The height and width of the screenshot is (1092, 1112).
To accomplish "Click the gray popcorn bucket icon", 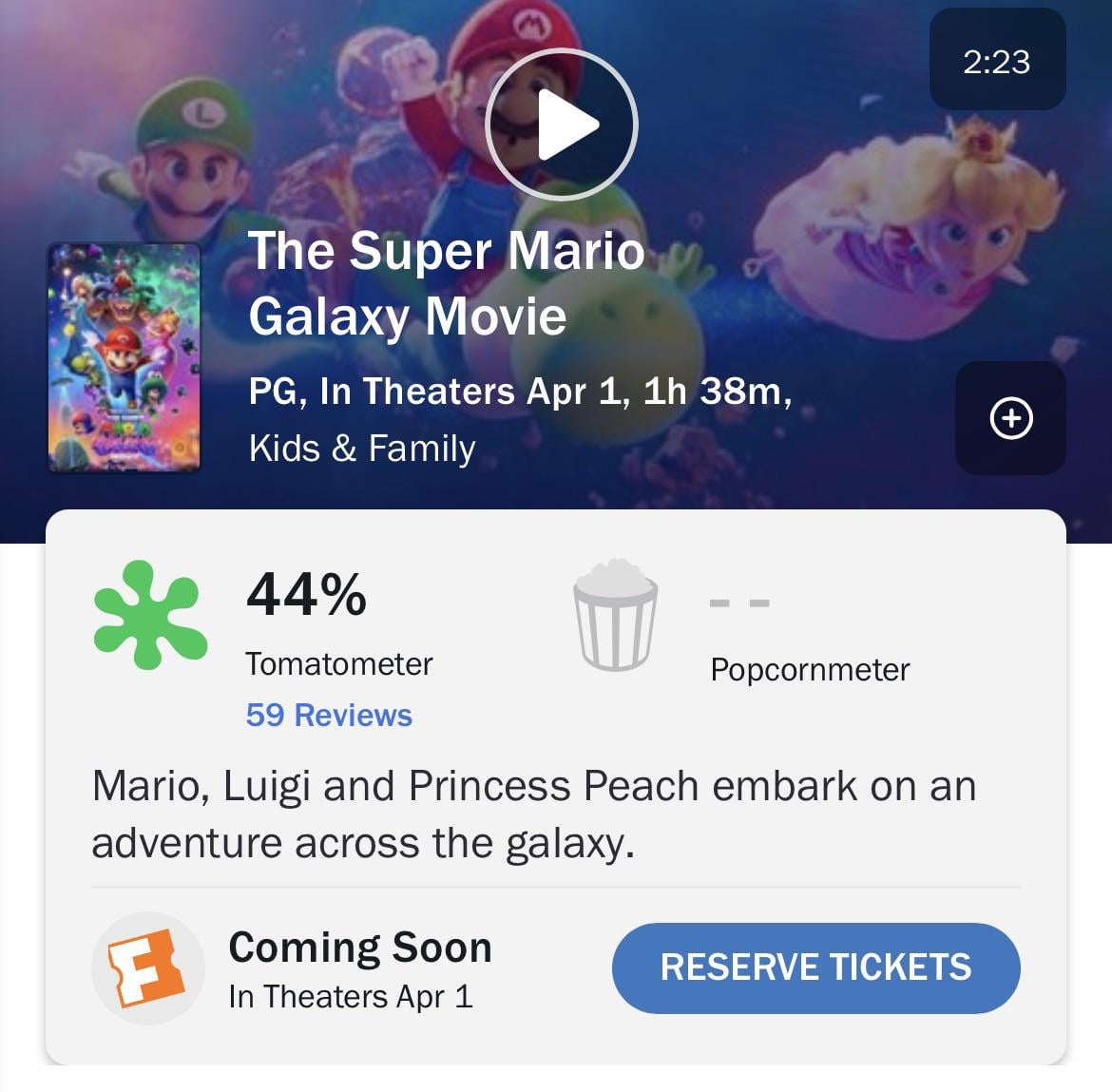I will tap(615, 615).
